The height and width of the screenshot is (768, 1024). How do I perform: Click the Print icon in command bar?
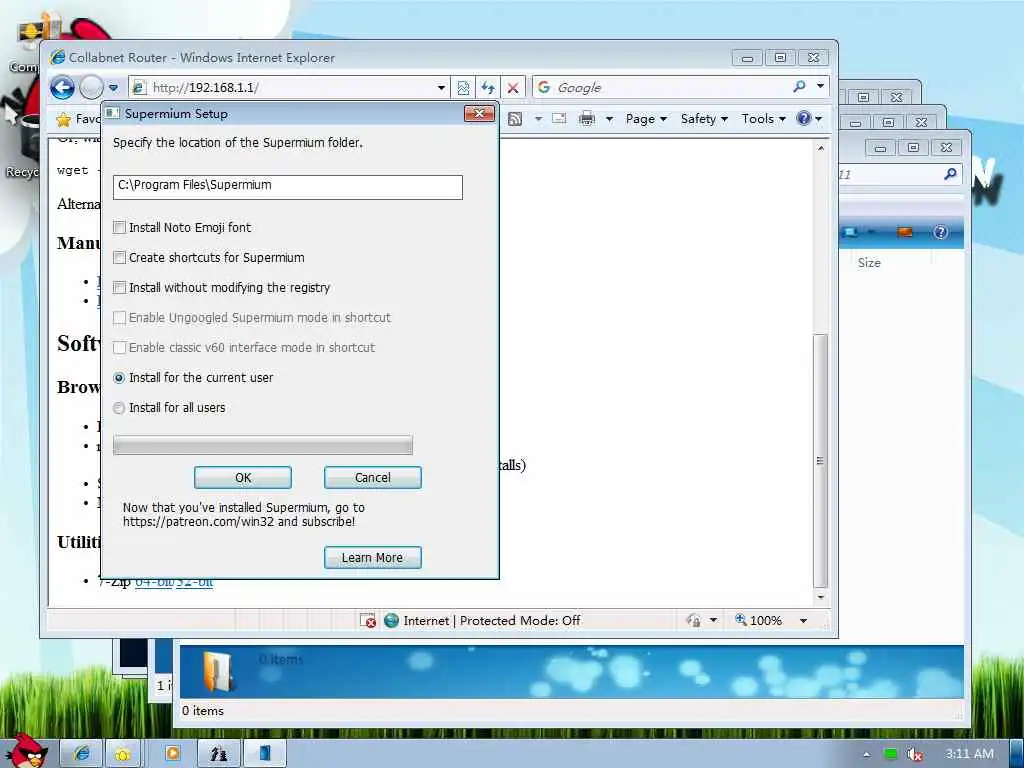tap(587, 118)
